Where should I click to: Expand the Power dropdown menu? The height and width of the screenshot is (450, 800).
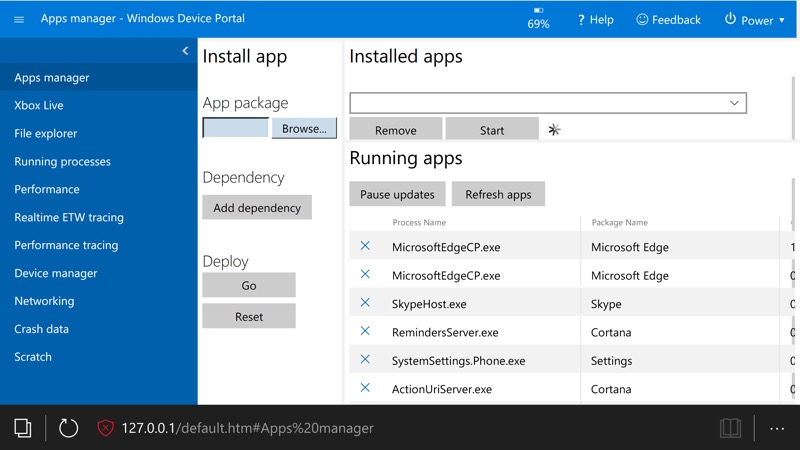coord(755,20)
